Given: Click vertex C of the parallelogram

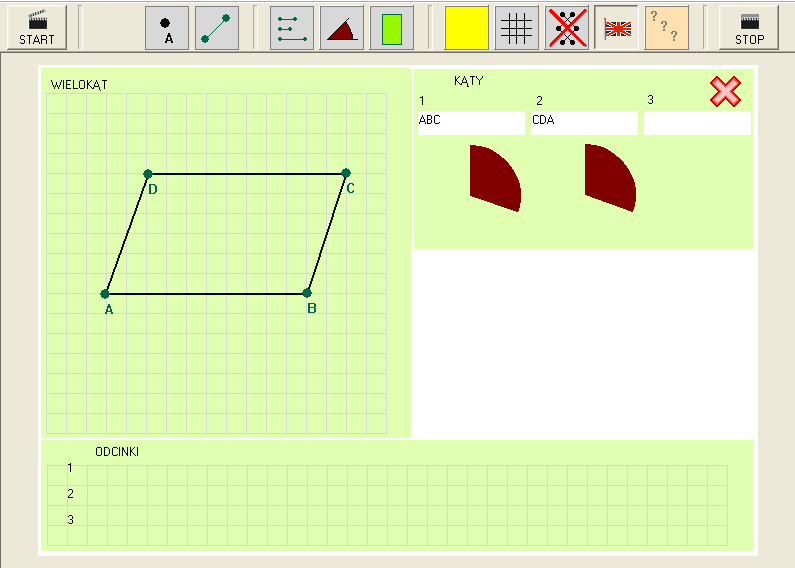Looking at the screenshot, I should pos(346,173).
